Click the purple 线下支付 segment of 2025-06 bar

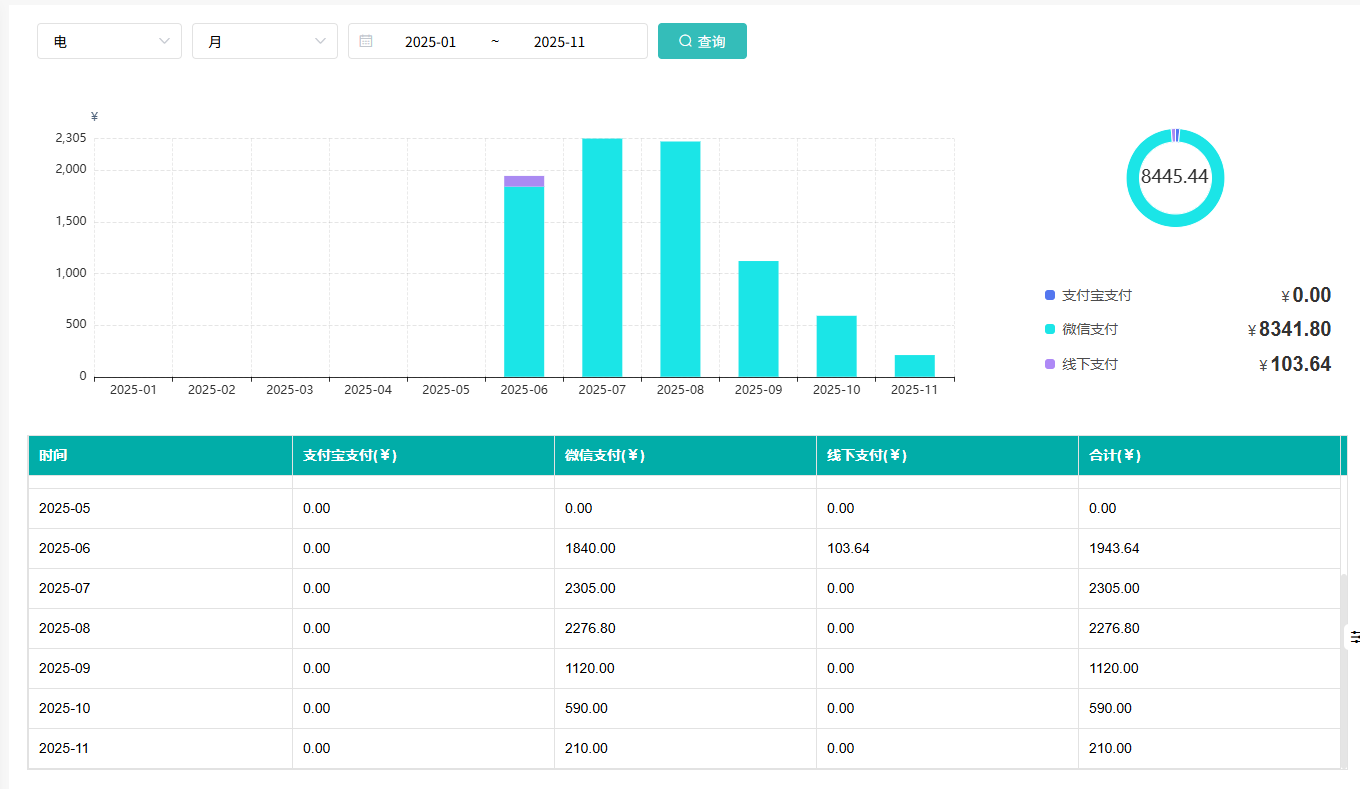coord(524,181)
